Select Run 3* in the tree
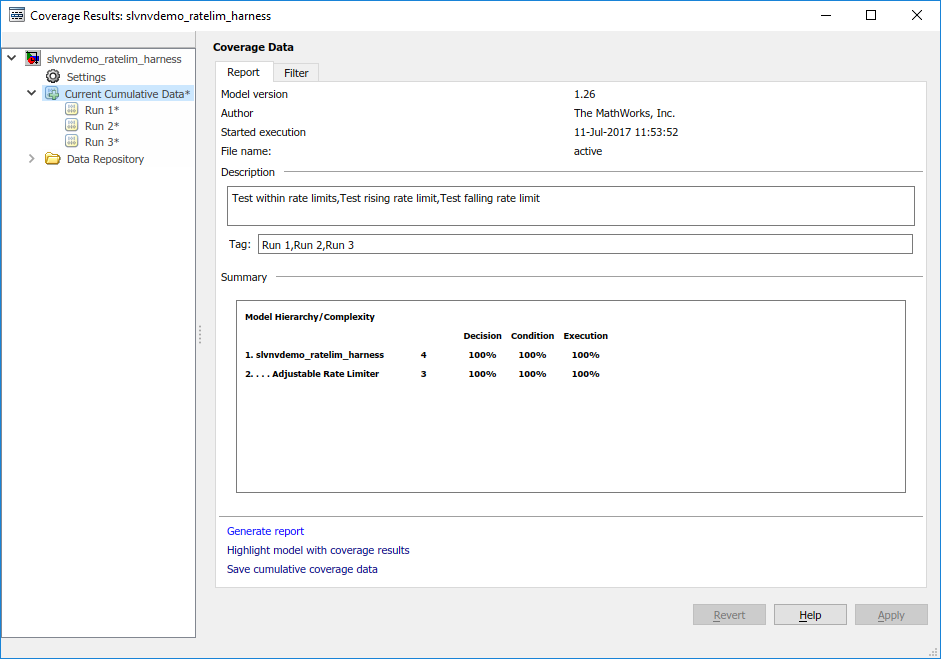The image size is (941, 659). 102,142
